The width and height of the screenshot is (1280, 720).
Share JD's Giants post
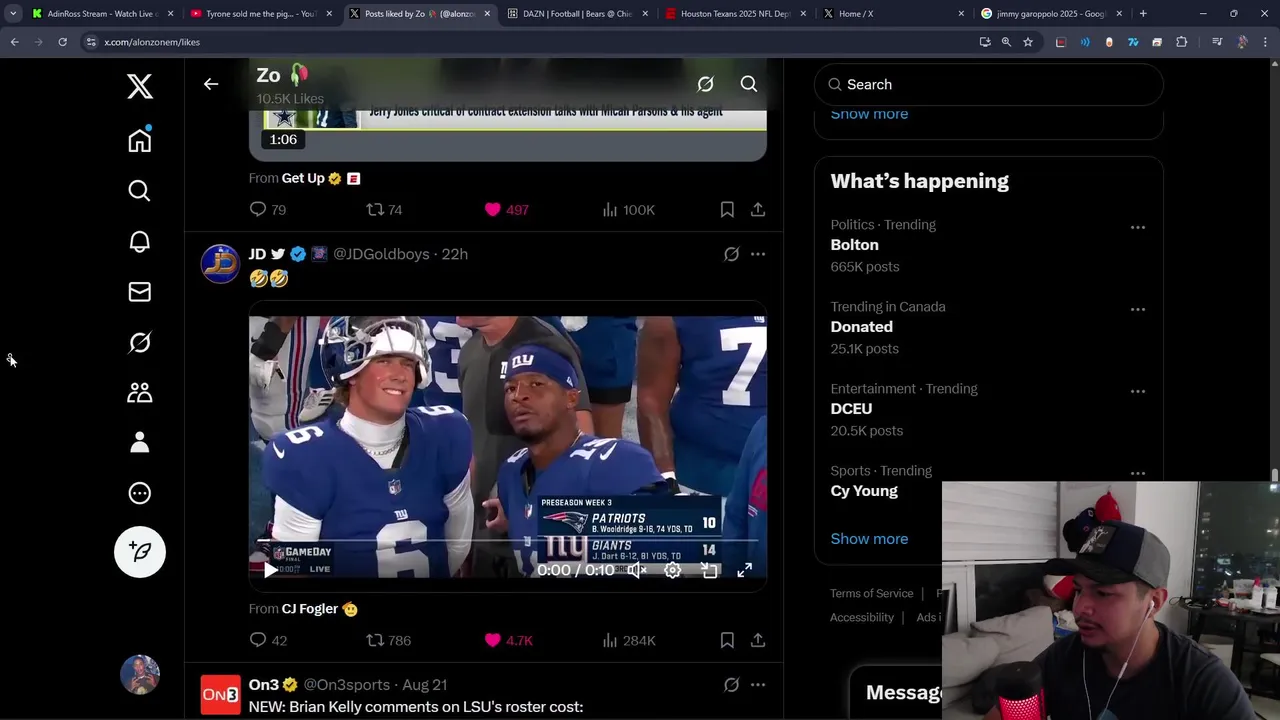(x=758, y=640)
